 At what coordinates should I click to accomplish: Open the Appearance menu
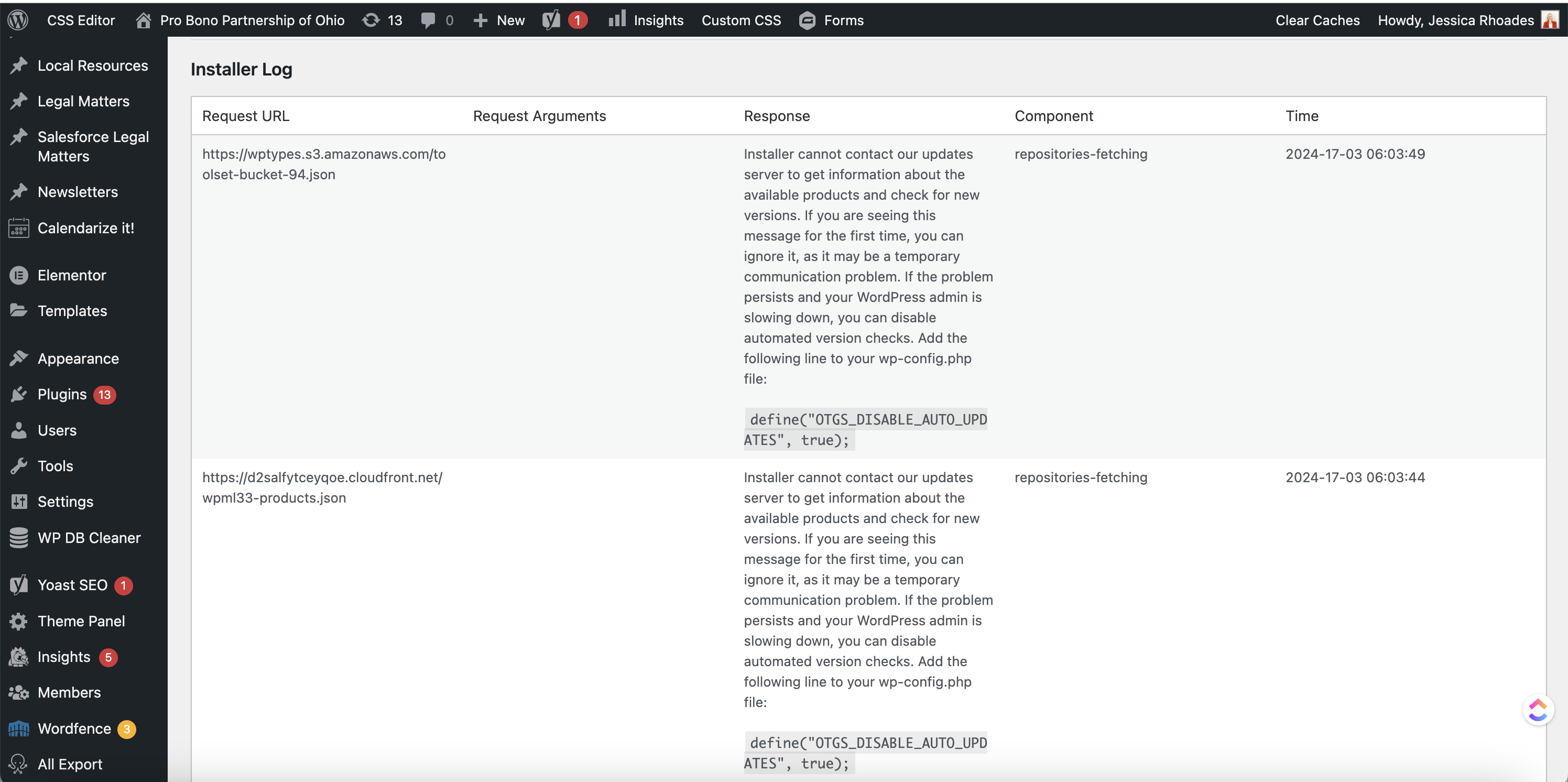pos(78,359)
